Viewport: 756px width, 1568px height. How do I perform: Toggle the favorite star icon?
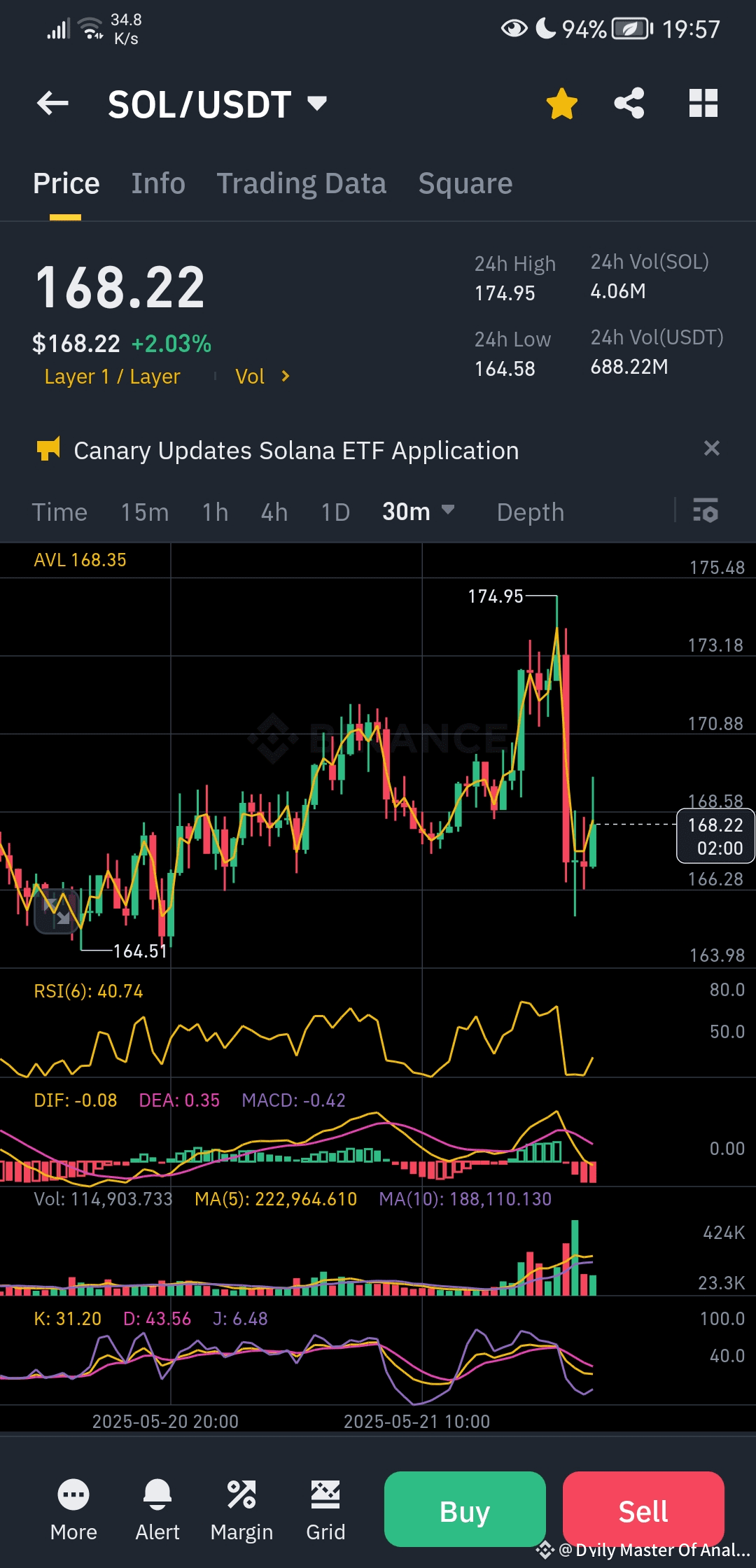[561, 104]
